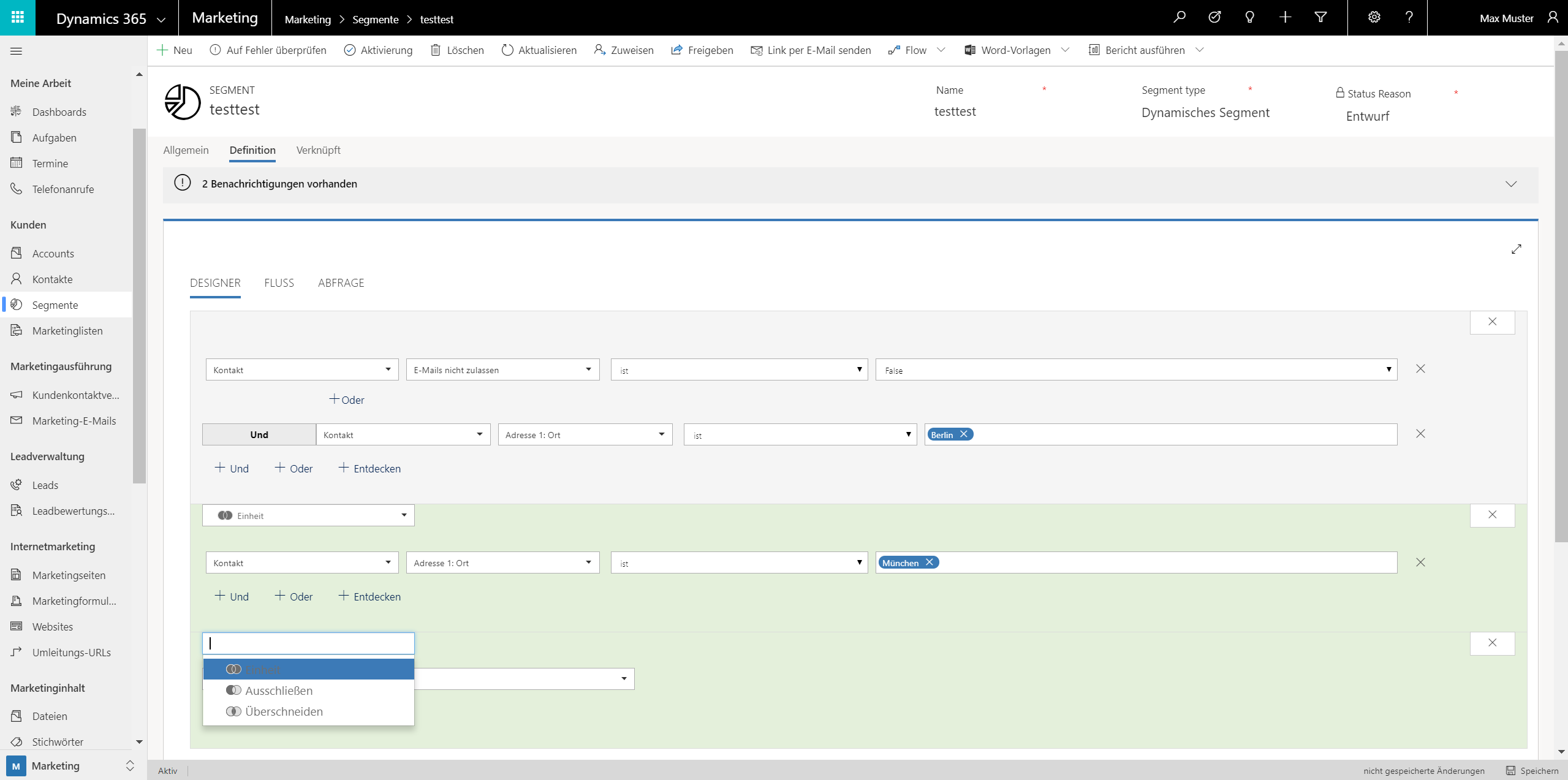Select the FLUSS tab

click(x=279, y=283)
